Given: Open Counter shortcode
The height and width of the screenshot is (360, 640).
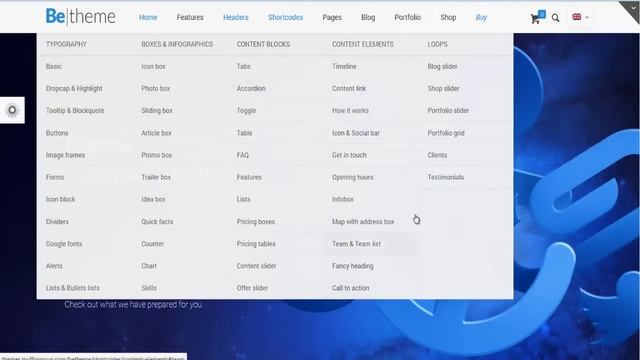Looking at the screenshot, I should [152, 244].
